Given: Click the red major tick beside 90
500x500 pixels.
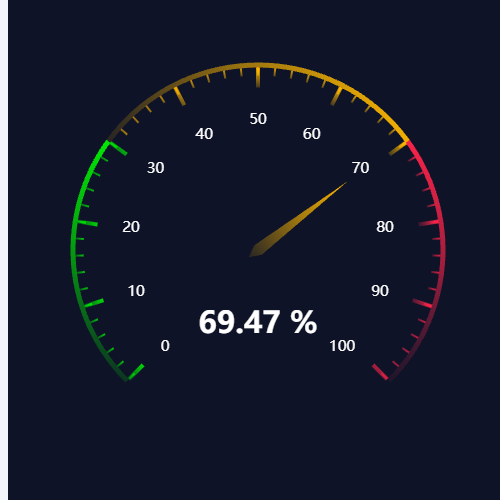Looking at the screenshot, I should [x=422, y=303].
